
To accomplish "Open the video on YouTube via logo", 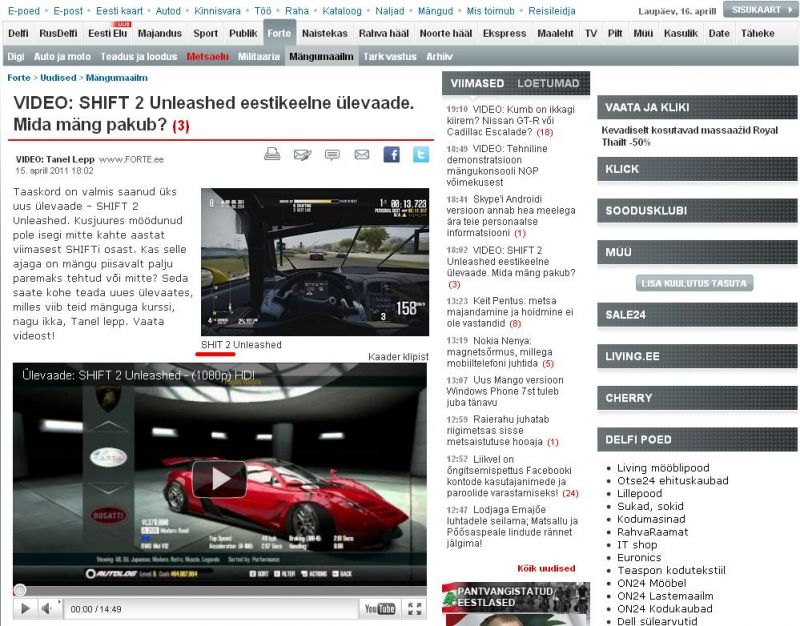I will pos(380,608).
